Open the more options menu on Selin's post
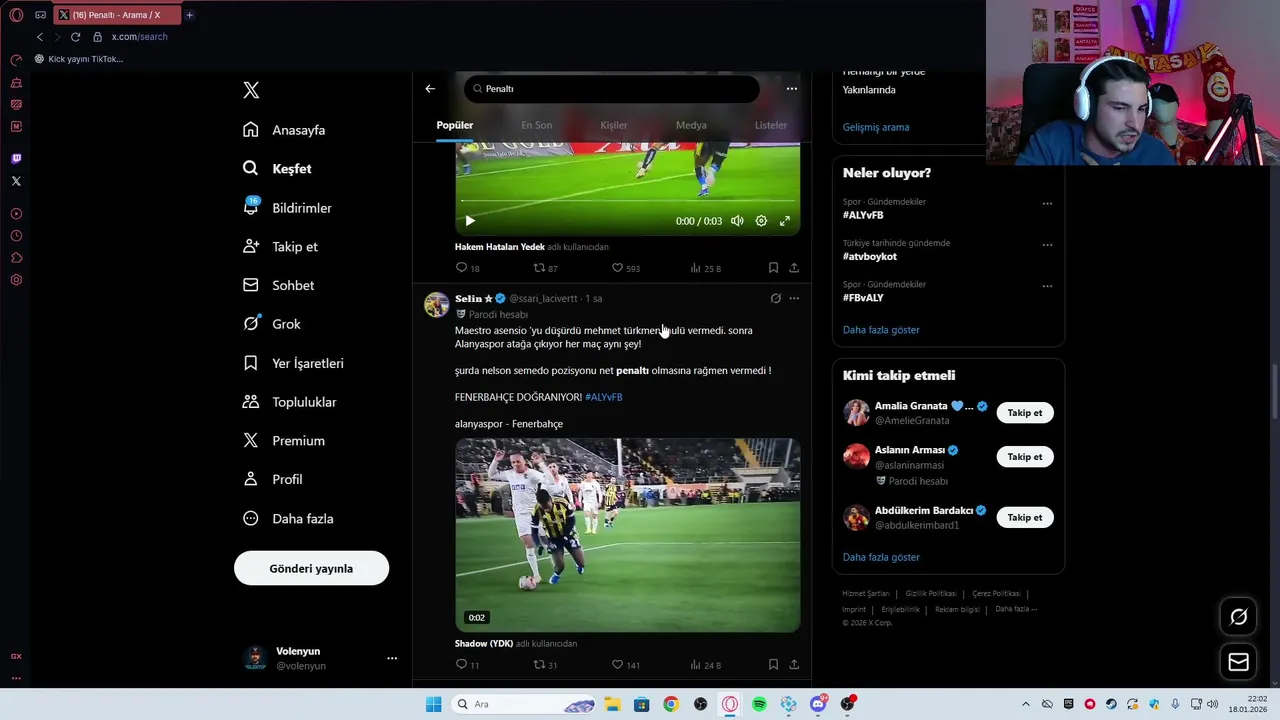The image size is (1280, 720). click(794, 298)
